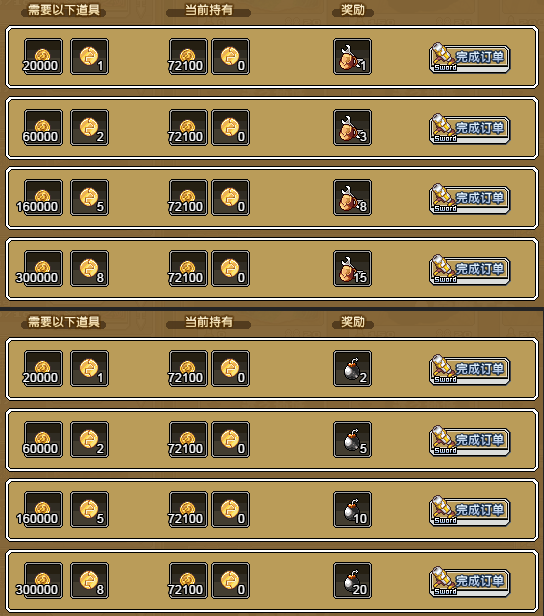Click the exchange token icon requiring 2 in the second order
The height and width of the screenshot is (616, 544).
90,128
